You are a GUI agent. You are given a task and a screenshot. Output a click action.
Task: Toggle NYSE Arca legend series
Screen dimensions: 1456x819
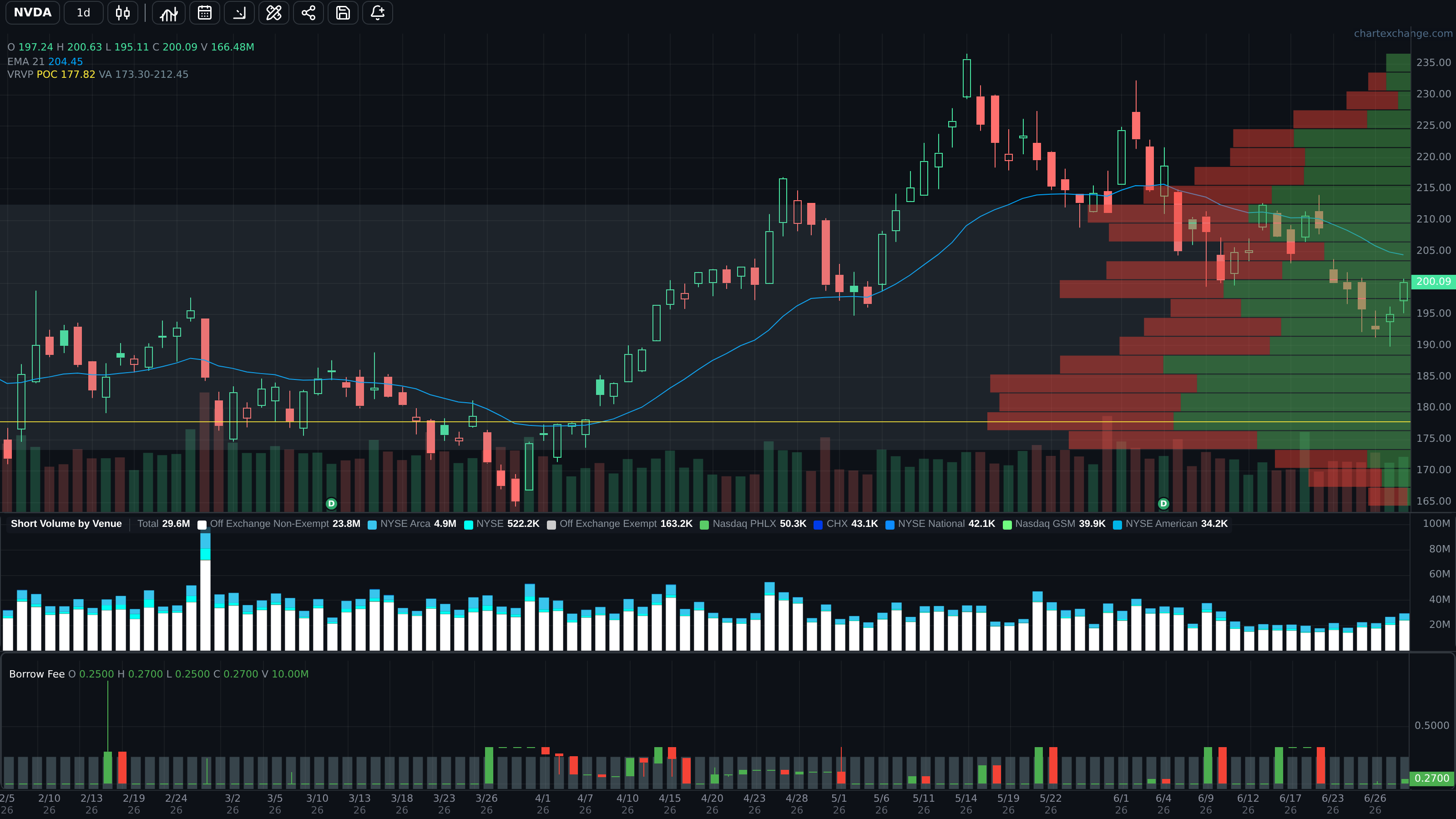(x=412, y=523)
